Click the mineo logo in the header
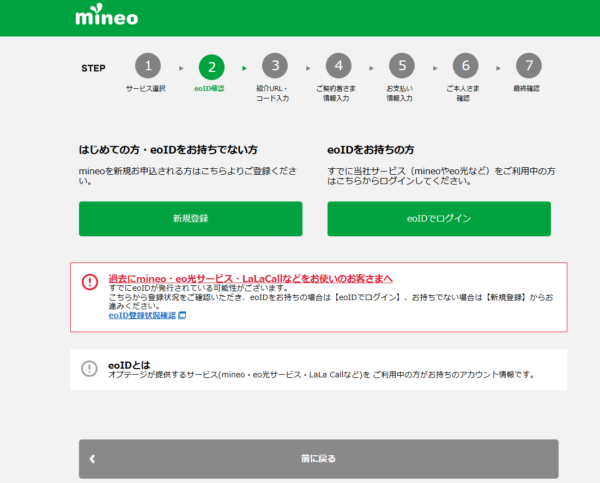600x483 pixels. pos(107,15)
